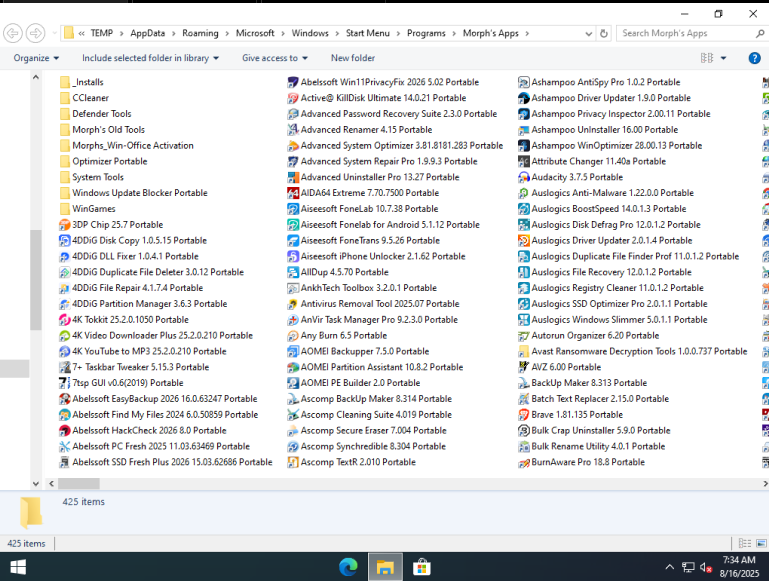The image size is (769, 581).
Task: Click the Forward navigation button
Action: coord(35,33)
